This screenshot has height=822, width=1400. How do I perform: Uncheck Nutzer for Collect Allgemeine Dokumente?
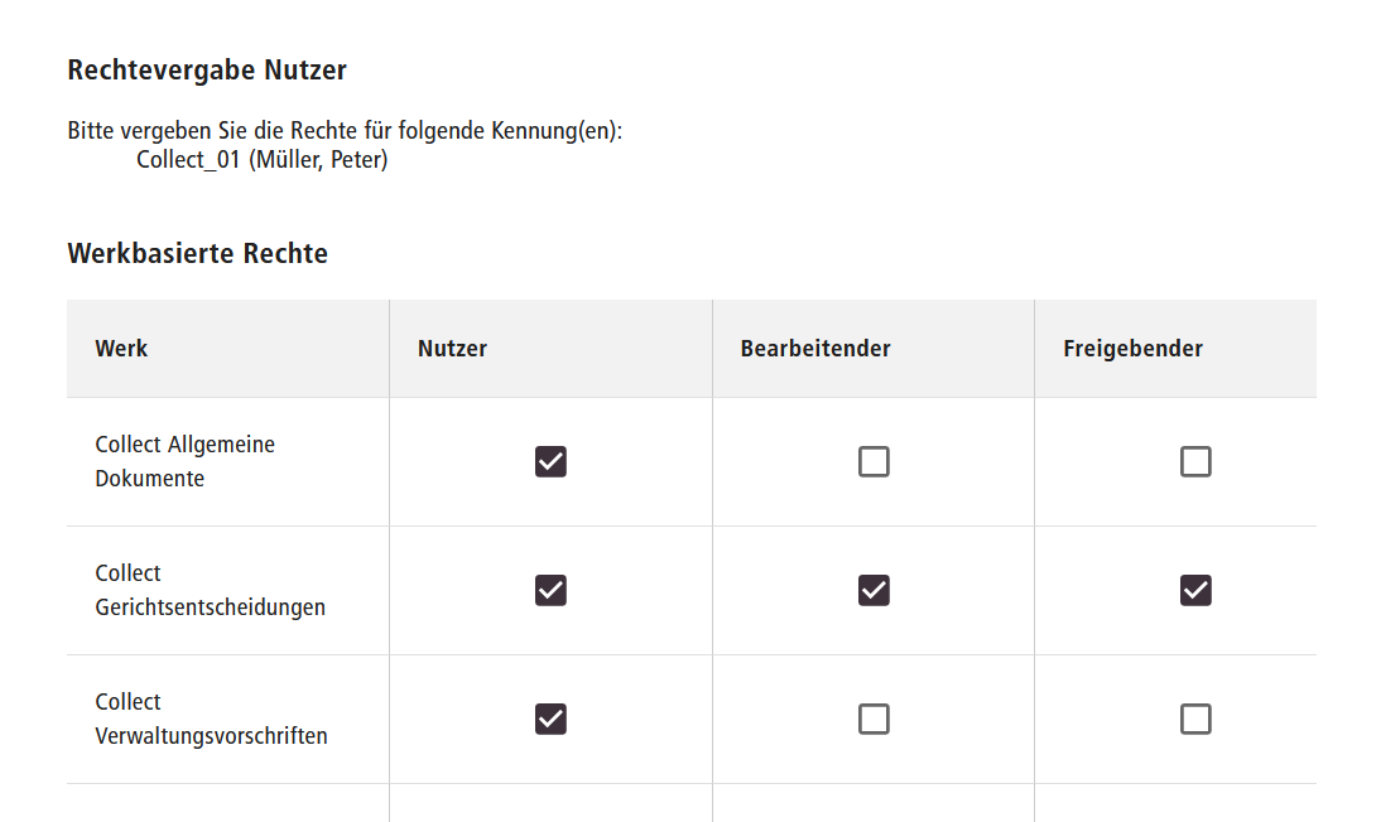pos(549,461)
